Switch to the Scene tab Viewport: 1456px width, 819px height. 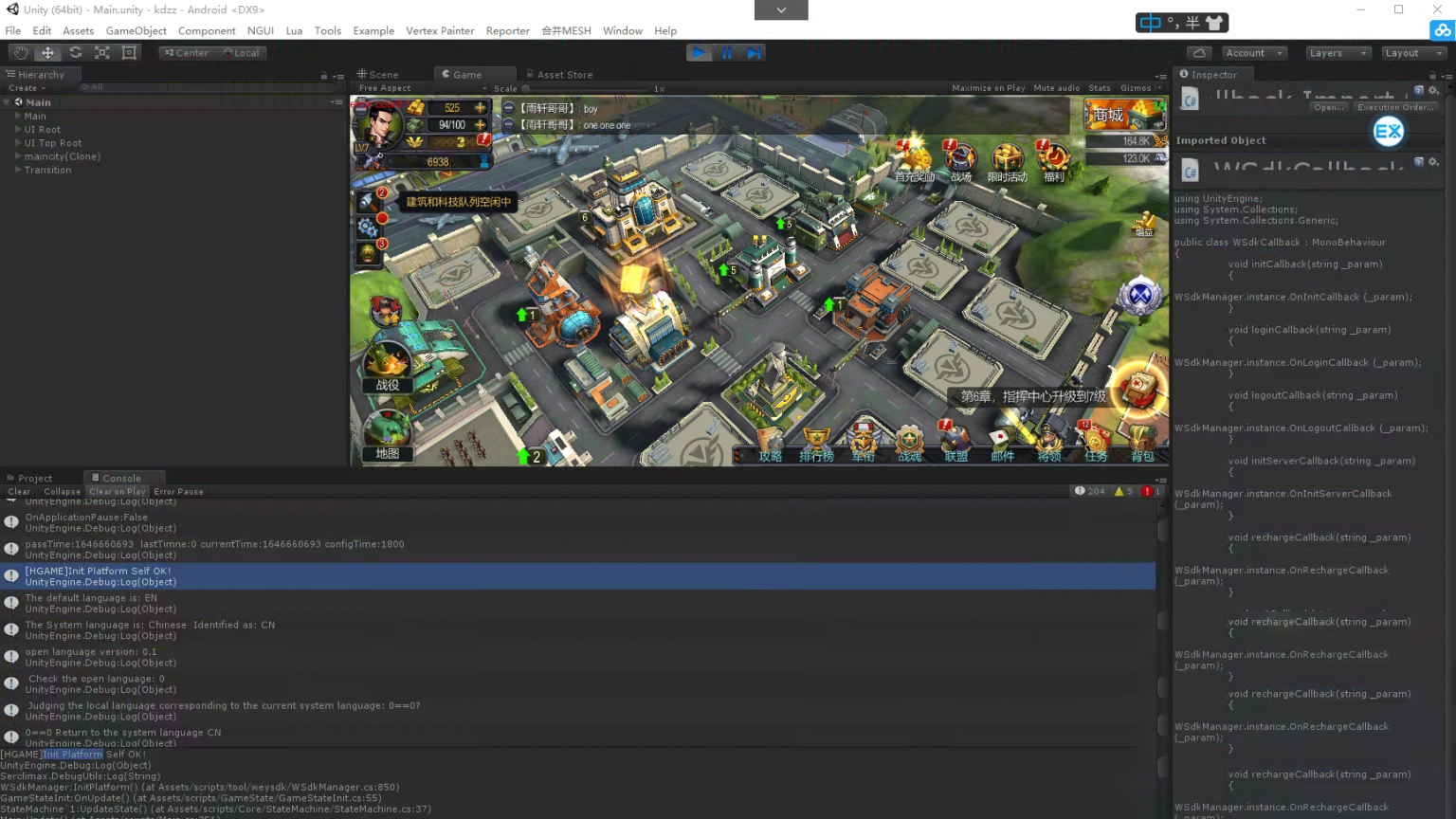[378, 75]
